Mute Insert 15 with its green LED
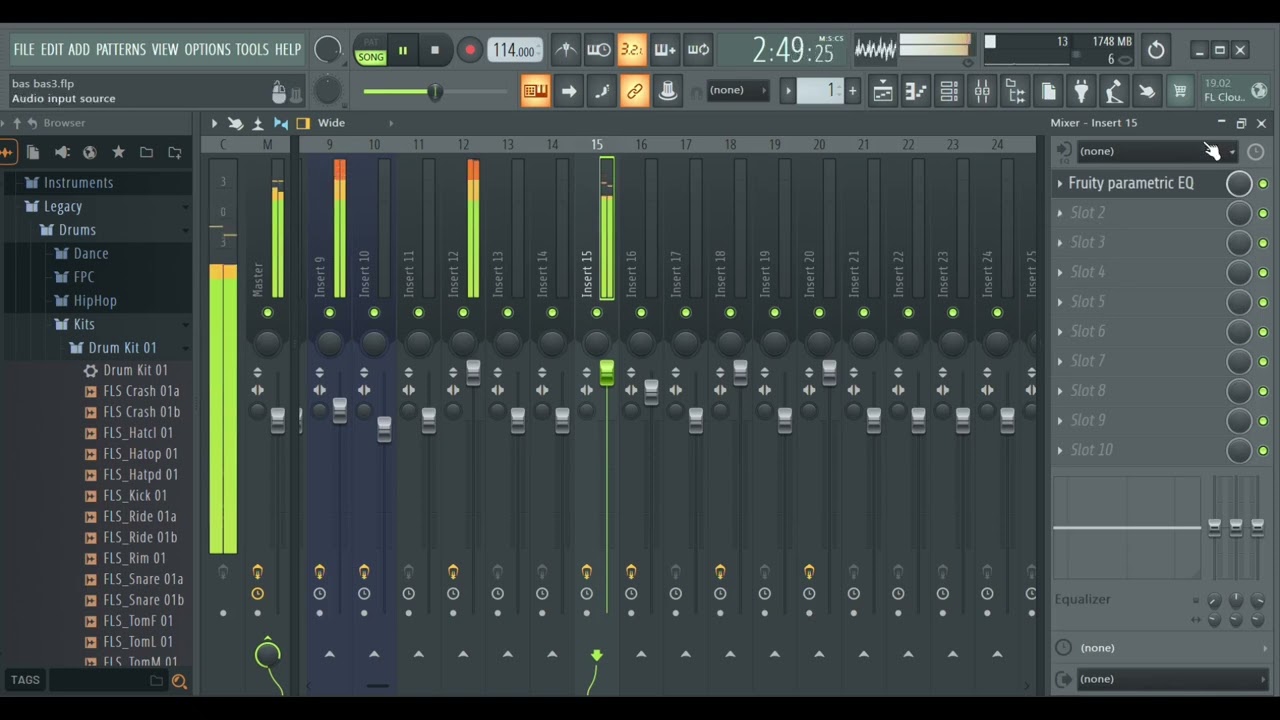 coord(597,313)
